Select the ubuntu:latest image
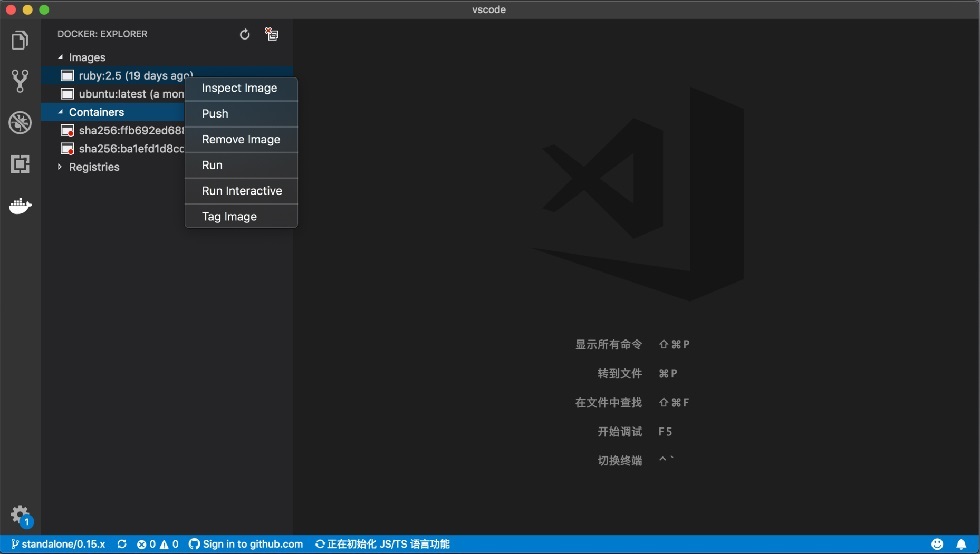The height and width of the screenshot is (554, 980). pos(122,94)
